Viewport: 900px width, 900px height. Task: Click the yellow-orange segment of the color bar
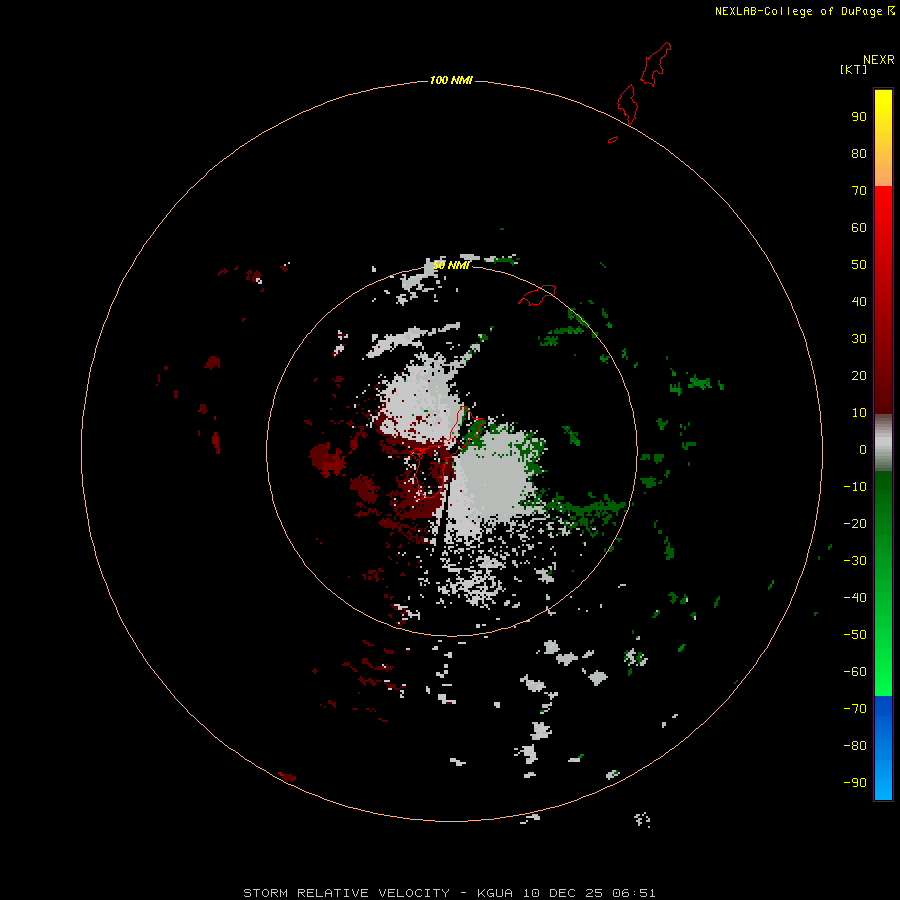[883, 138]
